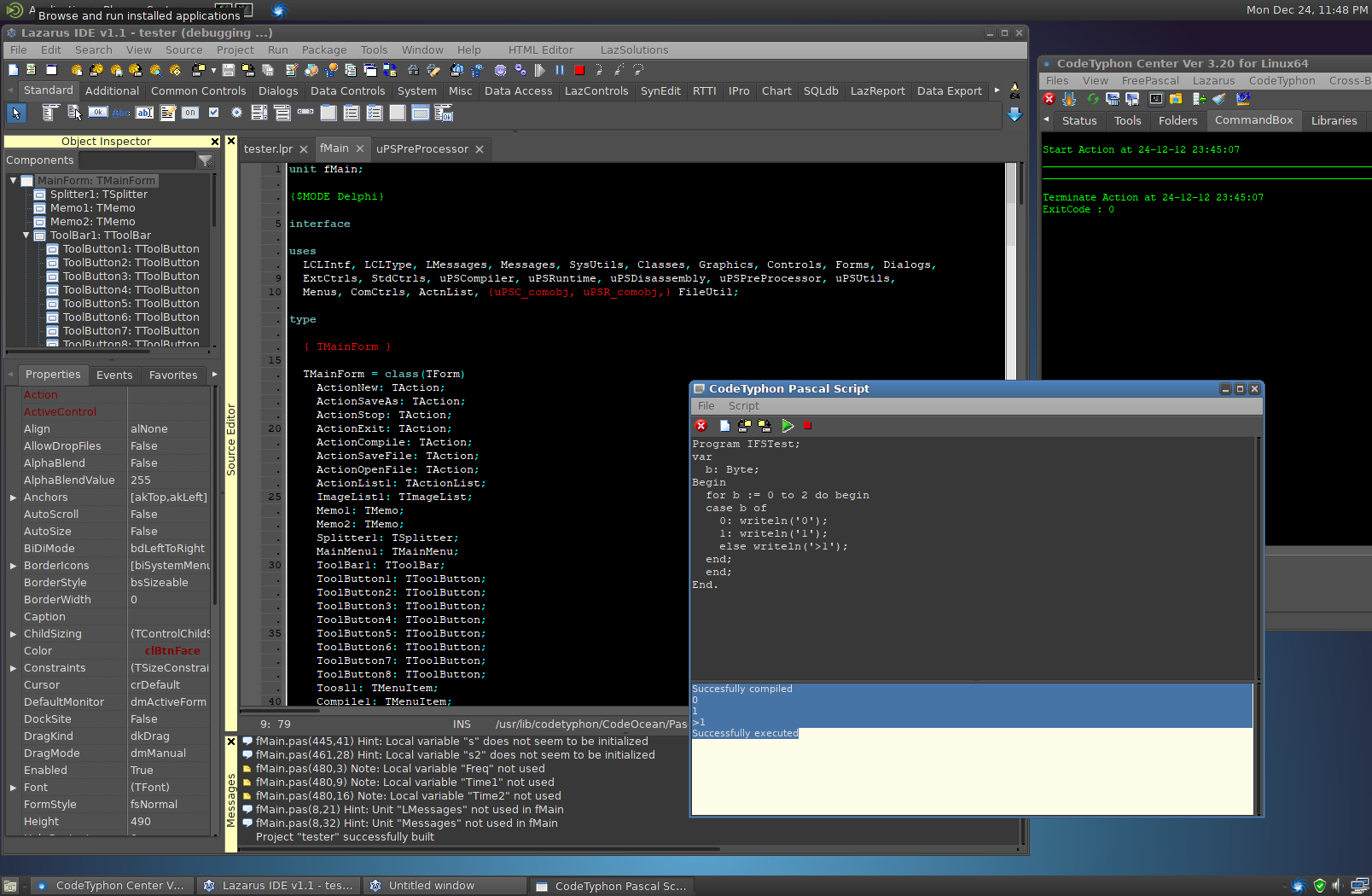
Task: Open the Folders tab in CodeTyphon Center
Action: click(x=1177, y=121)
